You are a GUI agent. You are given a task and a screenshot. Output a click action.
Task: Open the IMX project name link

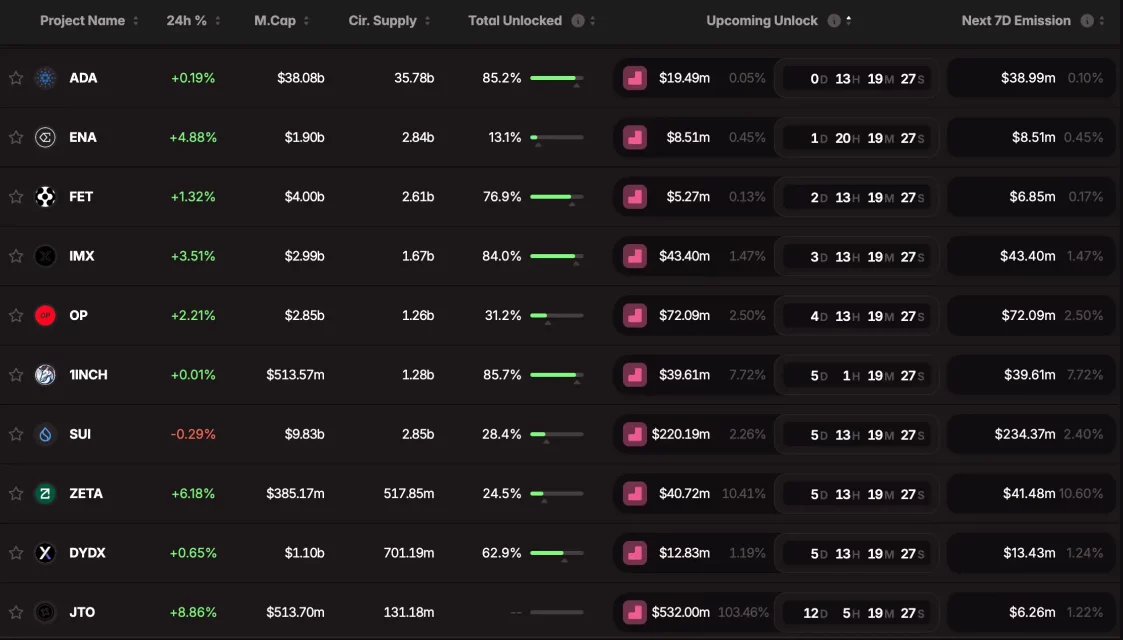(x=82, y=256)
